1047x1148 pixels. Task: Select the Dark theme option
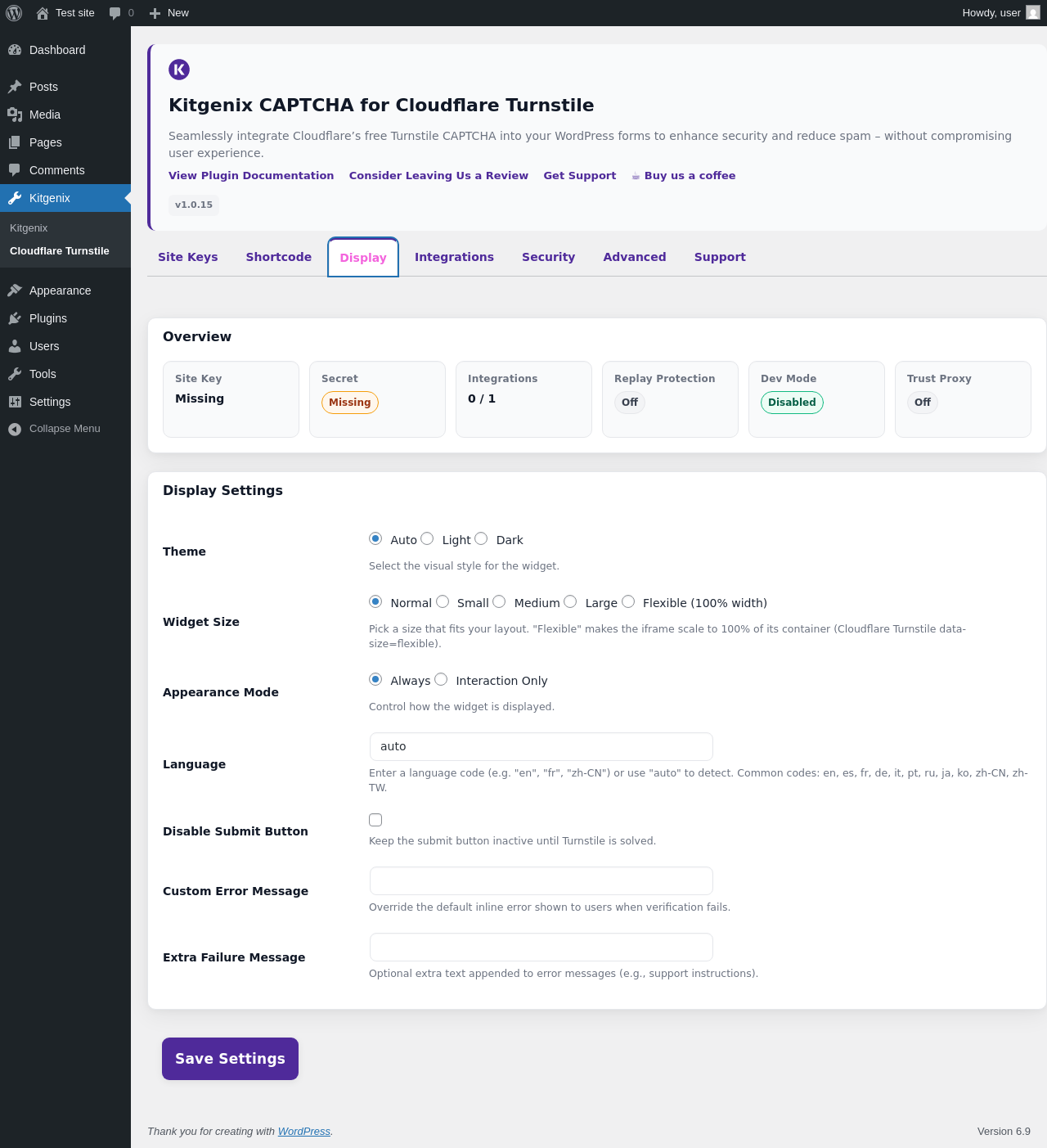[x=481, y=538]
